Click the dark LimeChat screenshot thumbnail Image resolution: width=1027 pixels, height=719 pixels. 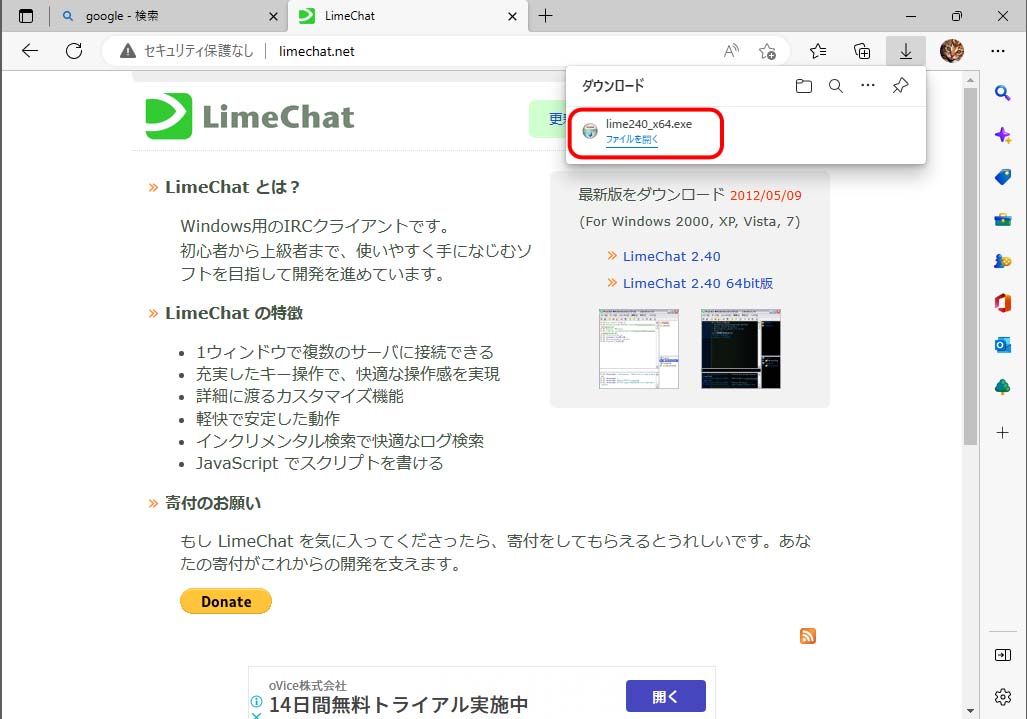(x=740, y=347)
